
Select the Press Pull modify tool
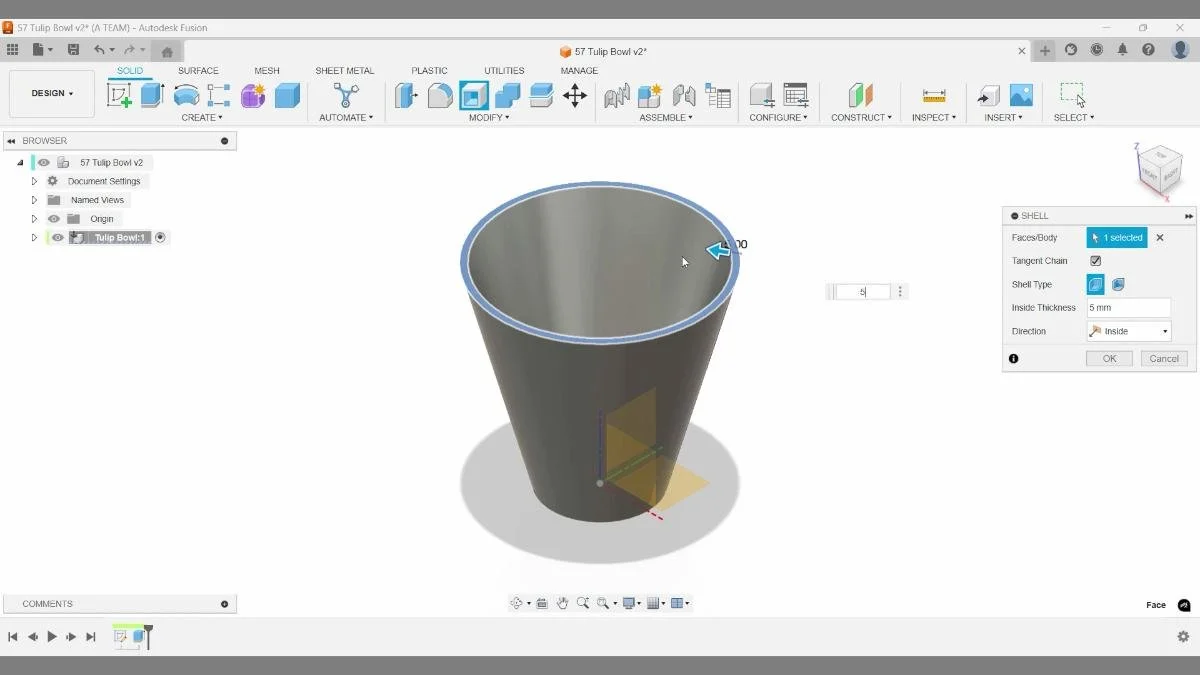point(406,95)
